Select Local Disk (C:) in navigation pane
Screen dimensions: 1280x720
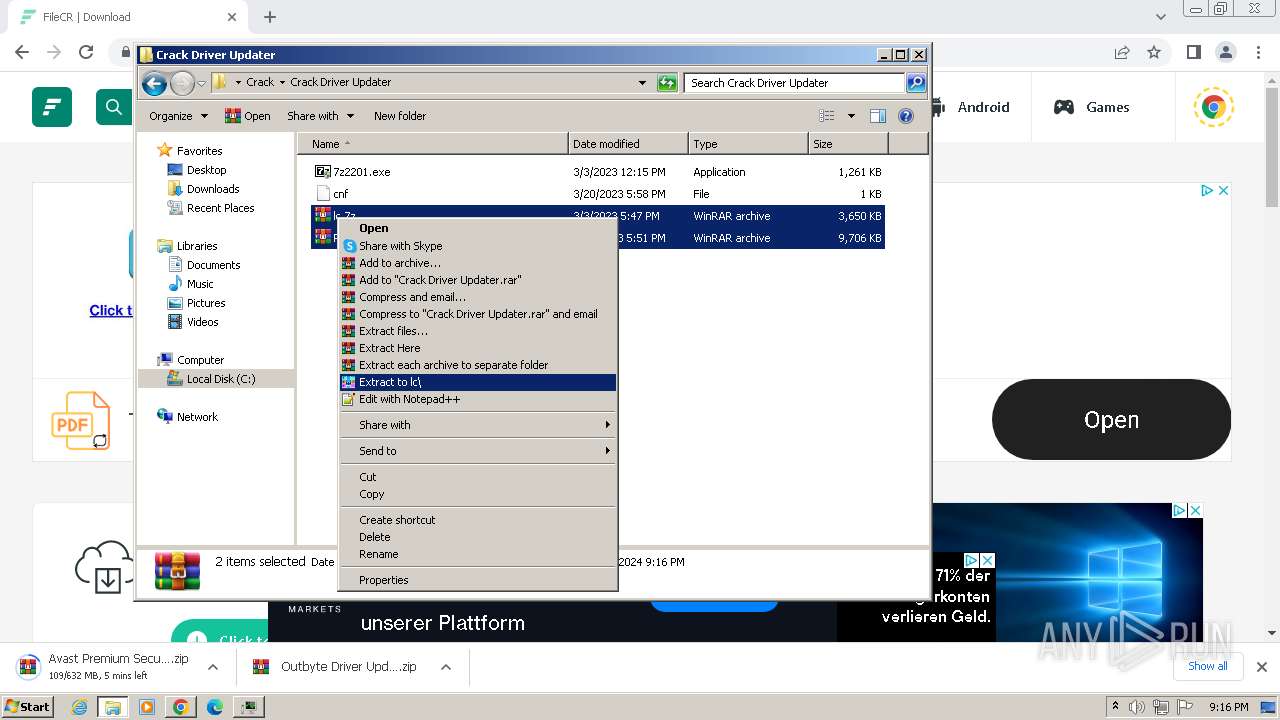(x=221, y=379)
